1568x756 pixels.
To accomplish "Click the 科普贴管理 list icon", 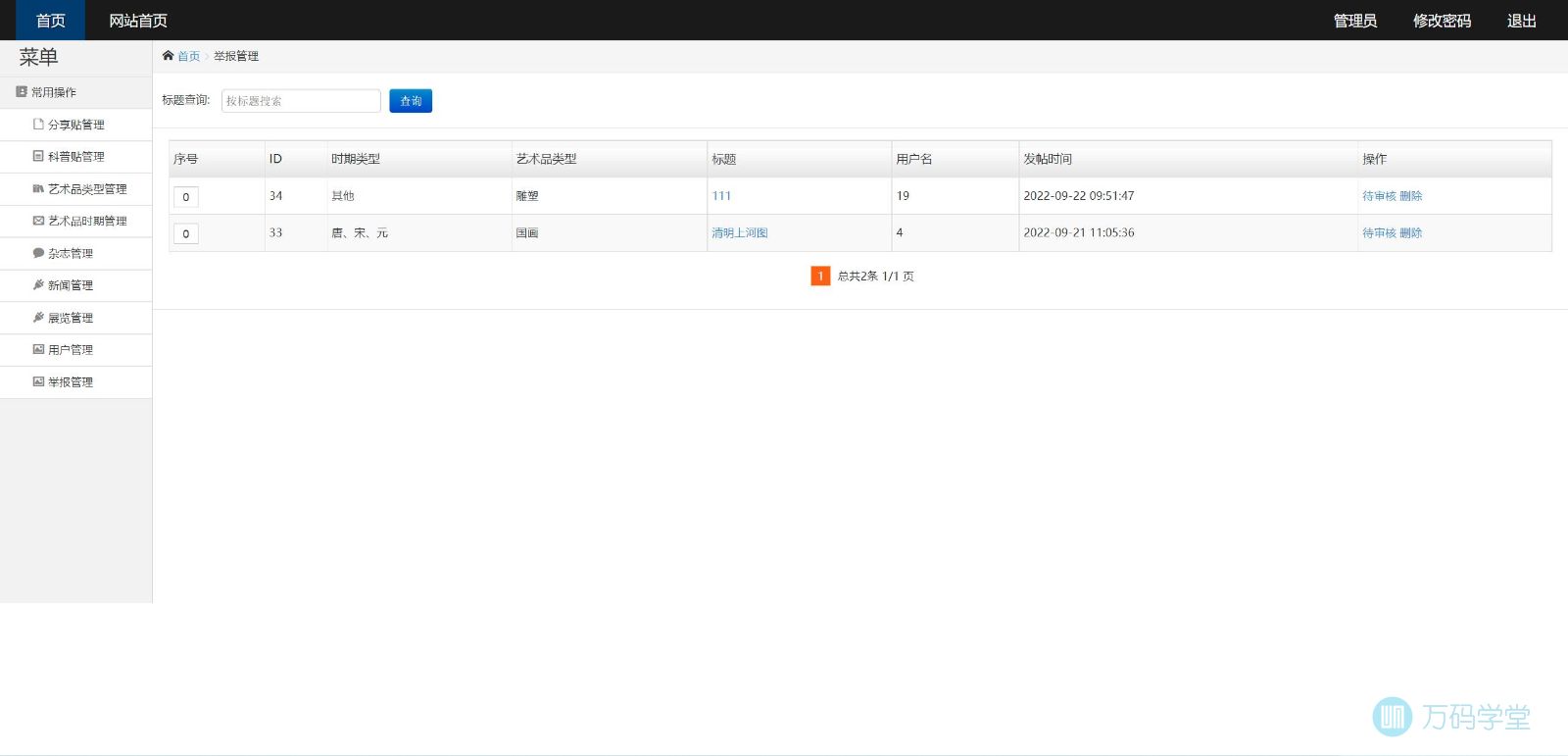I will tap(38, 156).
